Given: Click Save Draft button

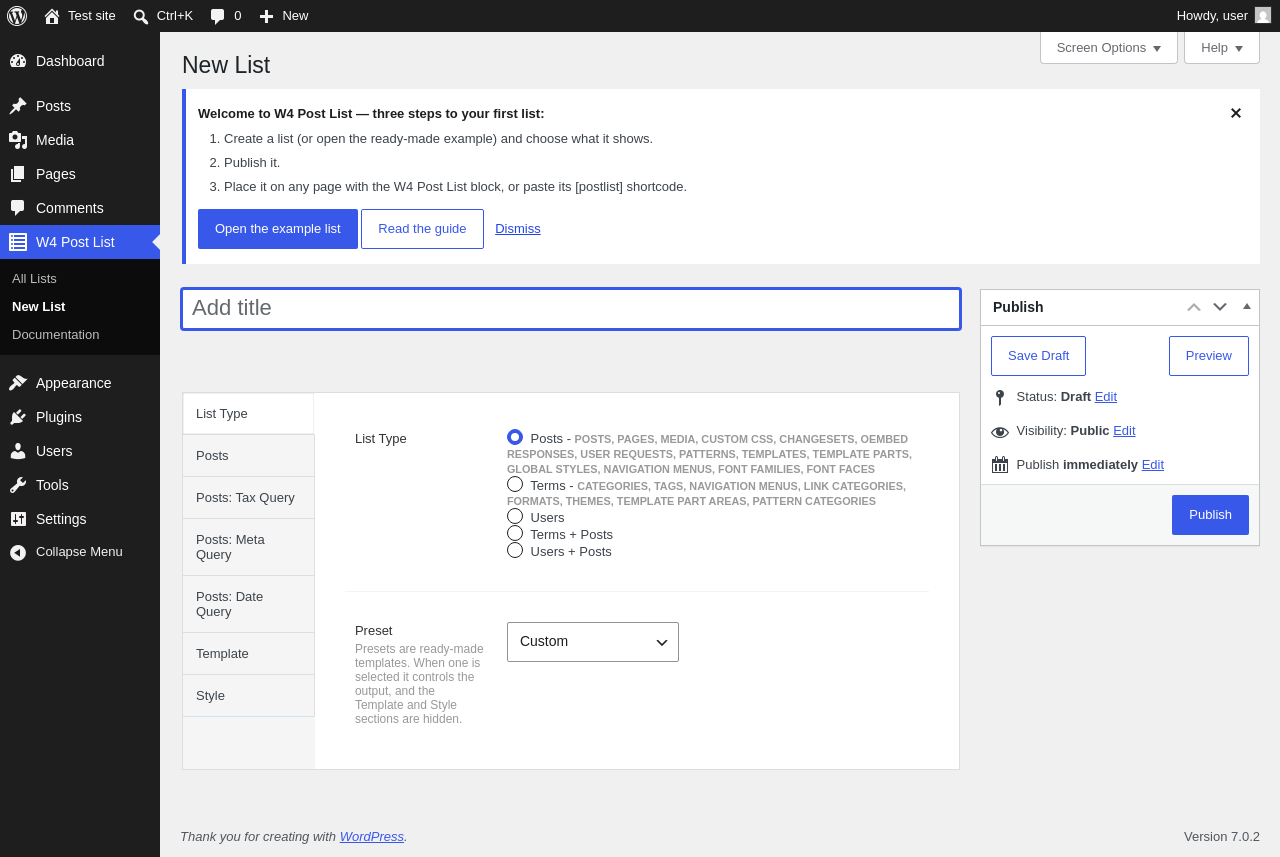Looking at the screenshot, I should click(1038, 356).
